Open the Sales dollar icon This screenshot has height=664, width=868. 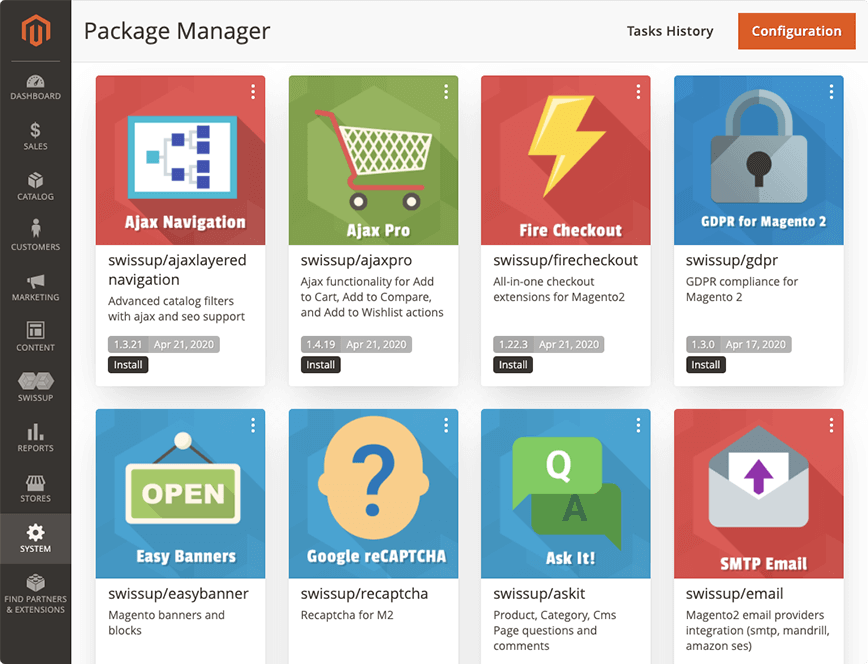coord(36,131)
